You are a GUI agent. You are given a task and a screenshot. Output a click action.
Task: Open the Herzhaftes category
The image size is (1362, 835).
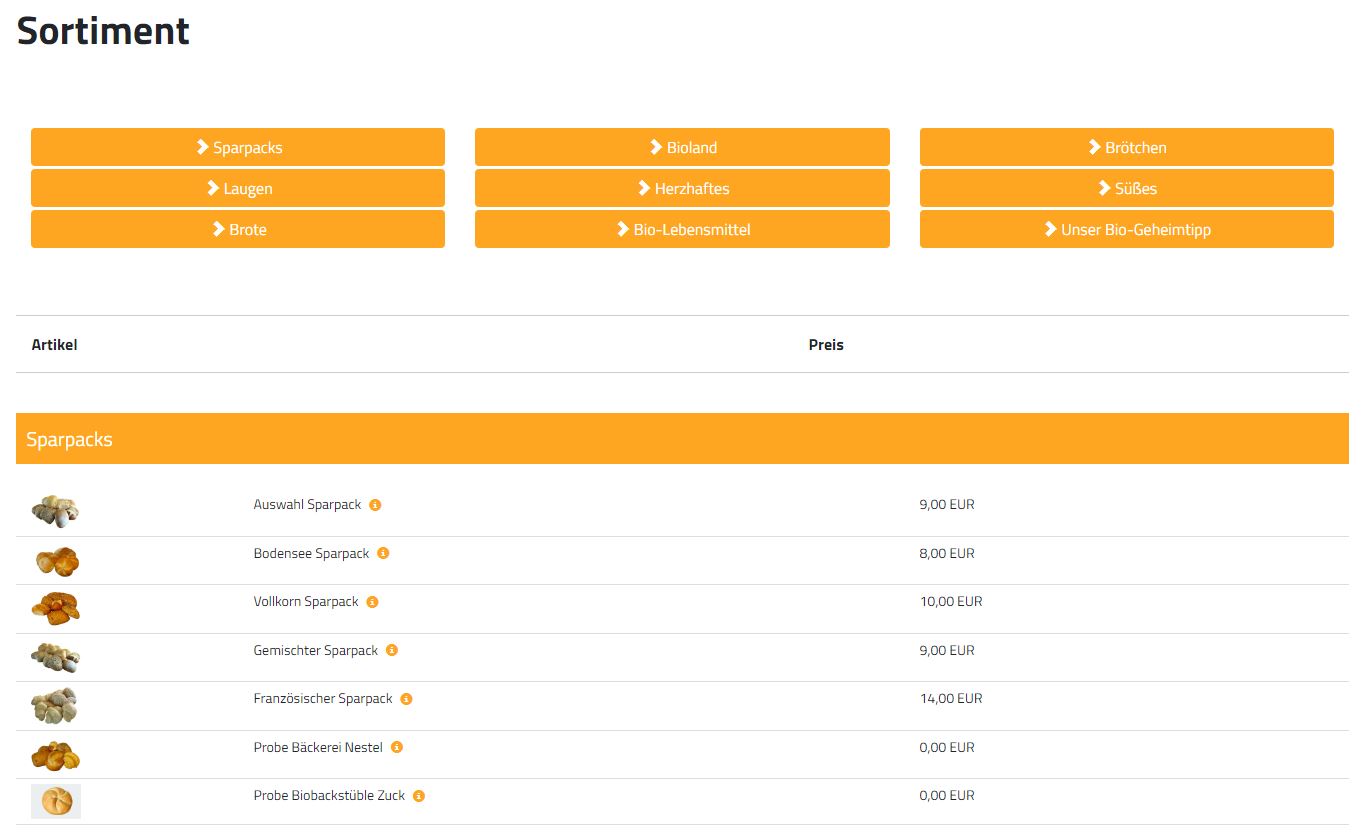coord(682,188)
